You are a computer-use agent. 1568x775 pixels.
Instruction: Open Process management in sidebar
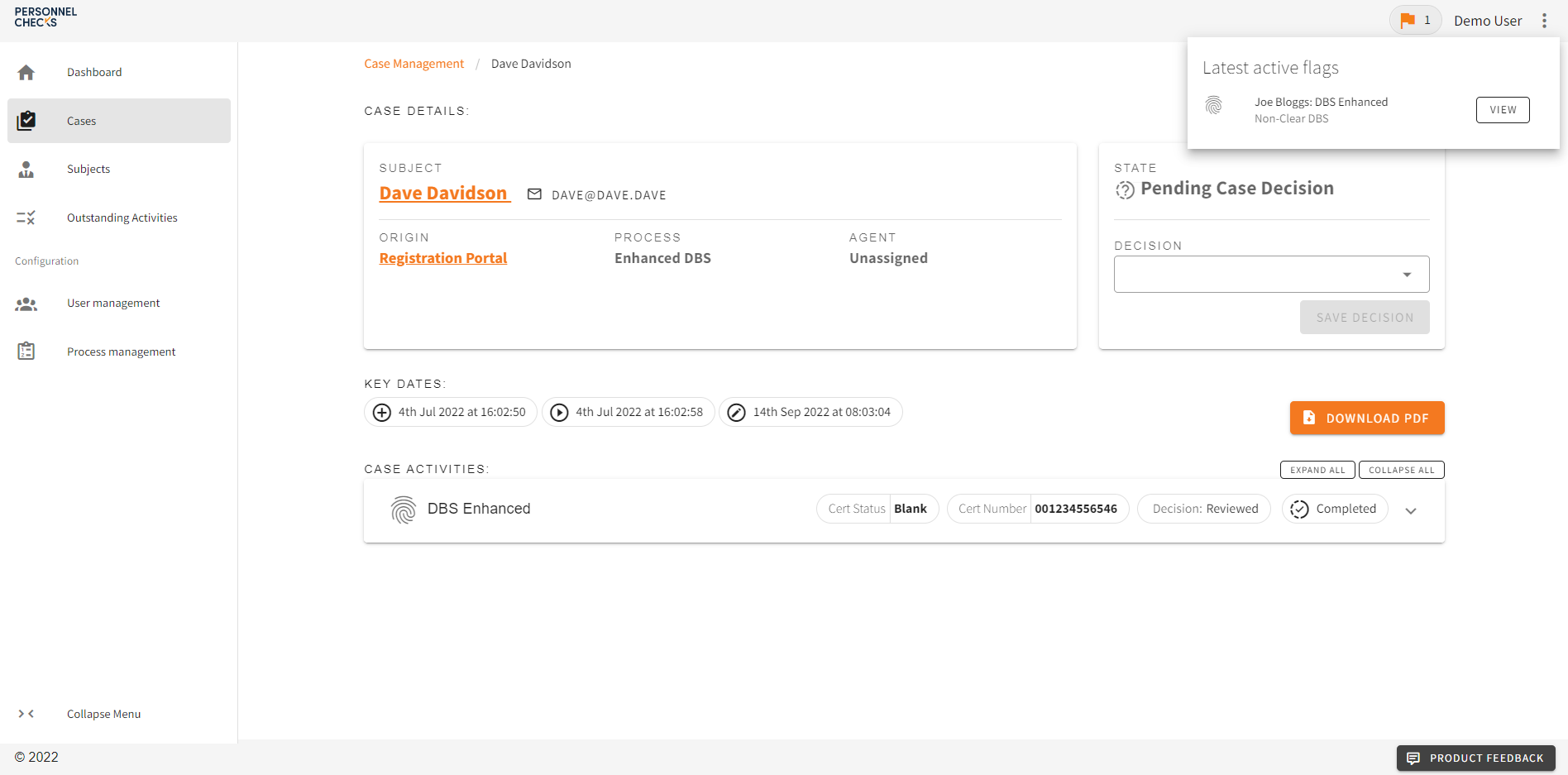pos(119,352)
